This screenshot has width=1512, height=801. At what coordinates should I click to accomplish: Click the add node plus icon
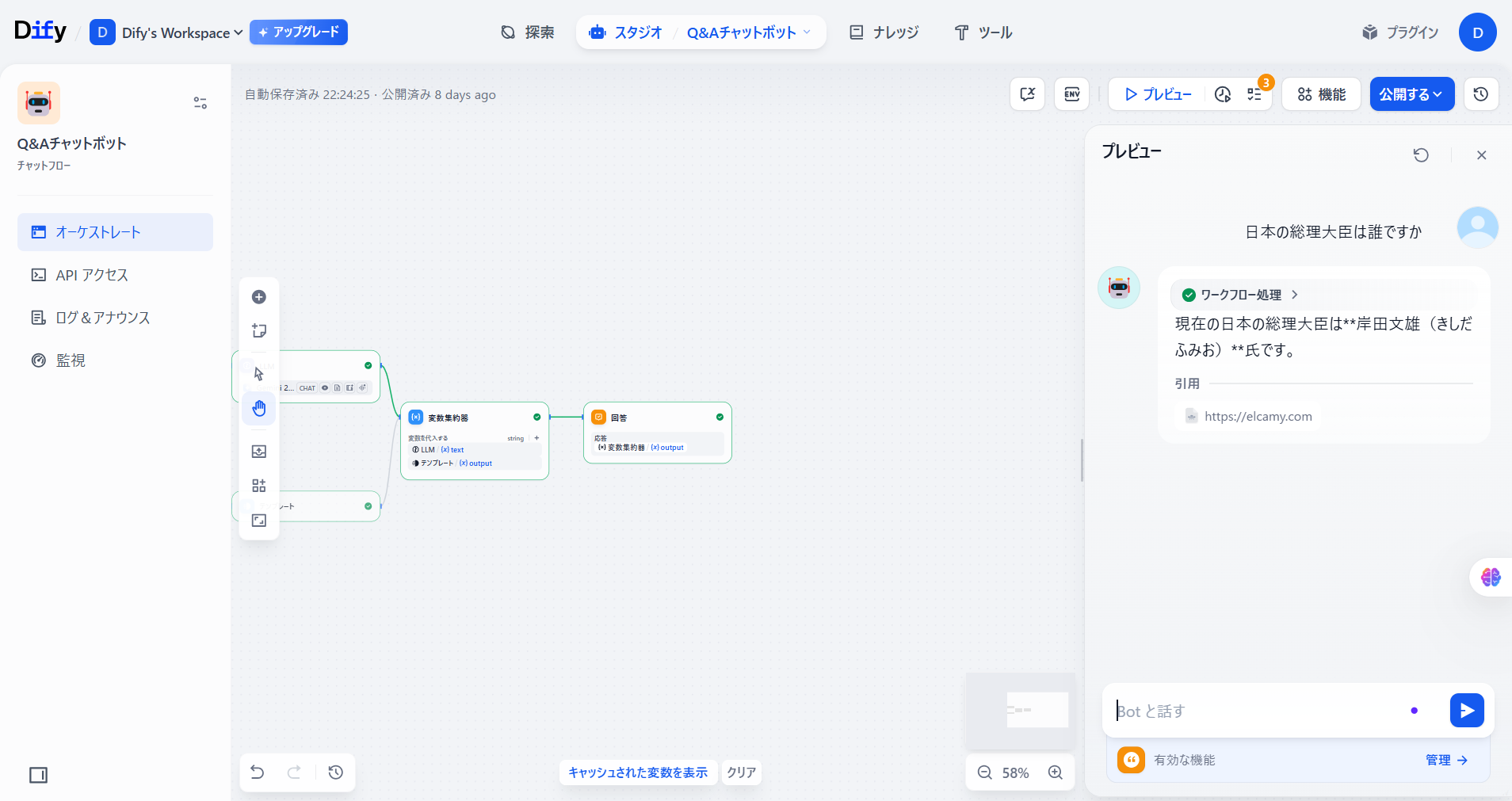[x=259, y=297]
